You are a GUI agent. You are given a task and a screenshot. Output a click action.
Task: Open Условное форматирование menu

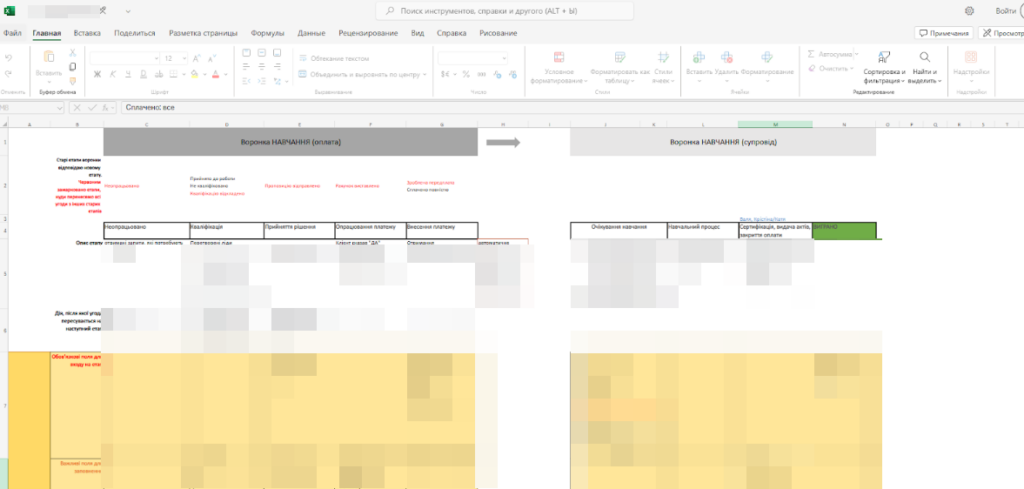[559, 68]
